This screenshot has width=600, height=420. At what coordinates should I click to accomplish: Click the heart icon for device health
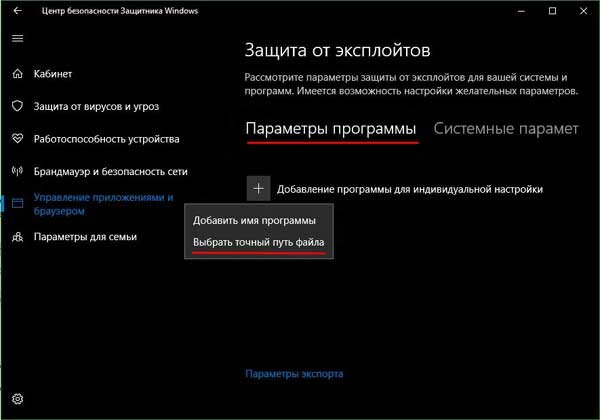click(x=18, y=138)
